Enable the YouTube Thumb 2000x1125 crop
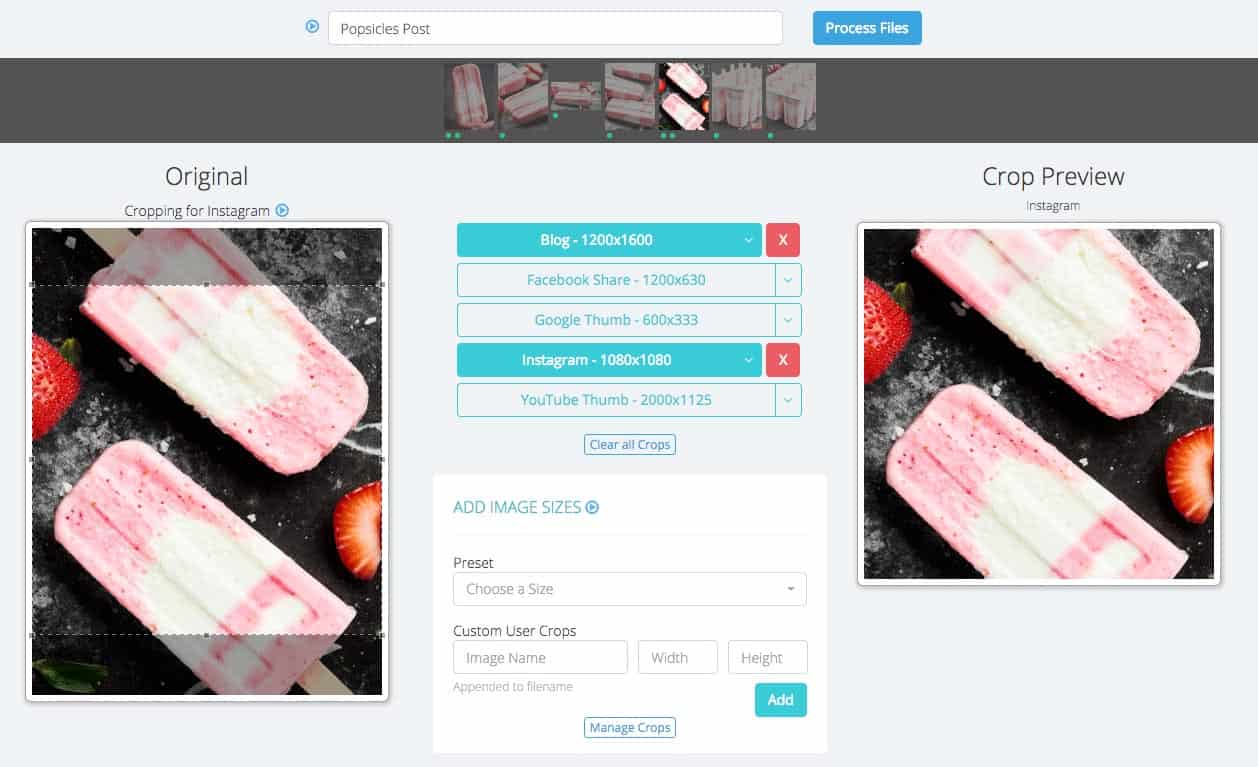 616,400
